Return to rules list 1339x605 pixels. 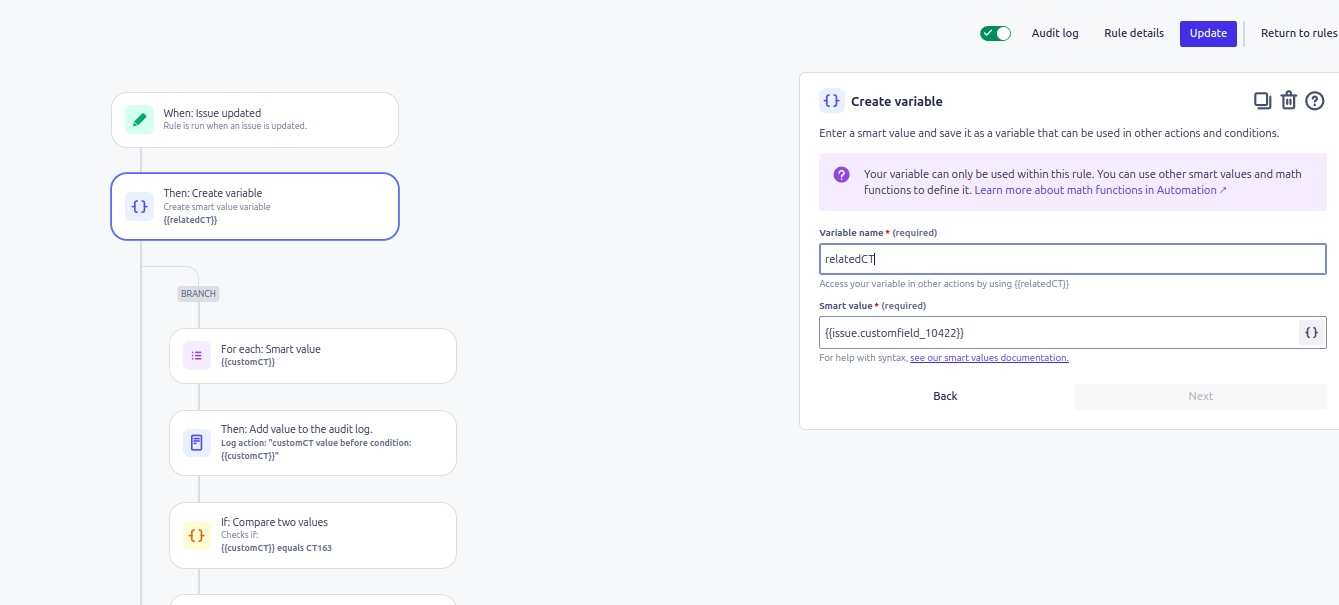coord(1299,33)
